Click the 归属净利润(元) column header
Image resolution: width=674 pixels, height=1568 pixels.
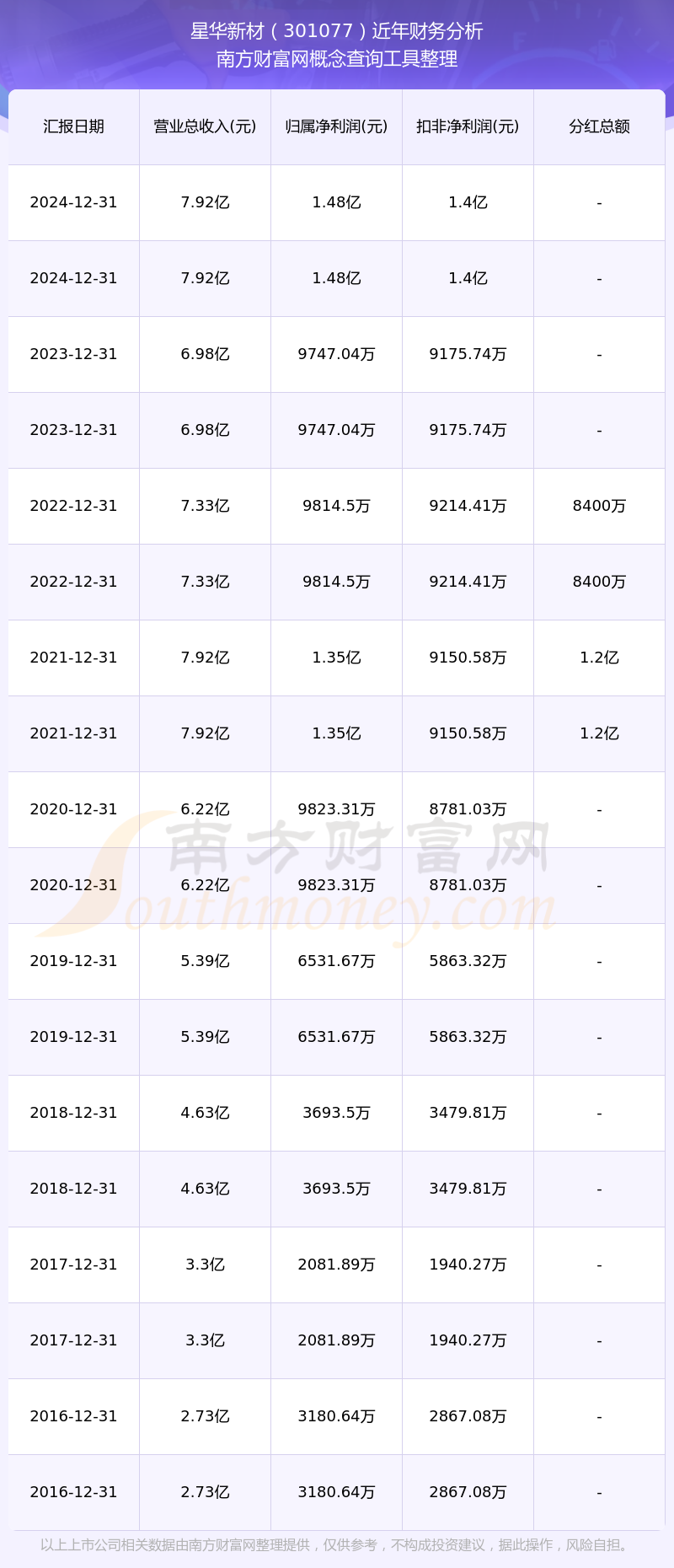pyautogui.click(x=336, y=126)
